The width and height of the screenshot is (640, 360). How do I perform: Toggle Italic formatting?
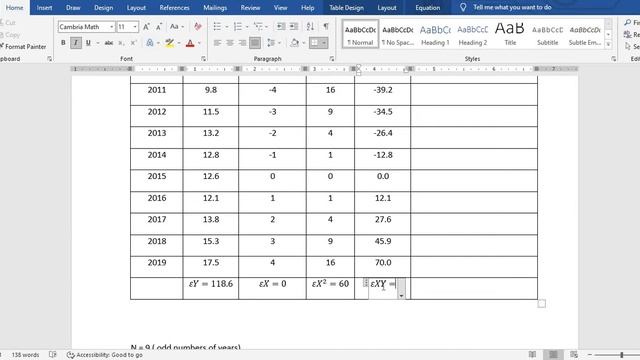point(76,43)
